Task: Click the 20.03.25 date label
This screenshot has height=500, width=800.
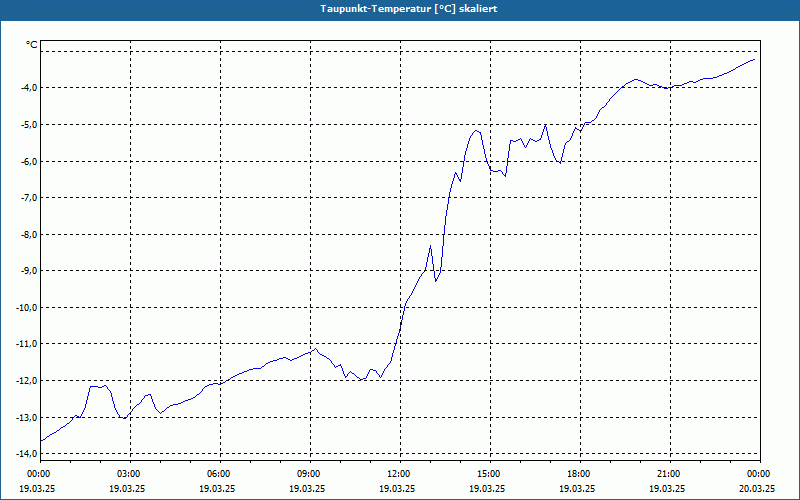Action: coord(757,488)
